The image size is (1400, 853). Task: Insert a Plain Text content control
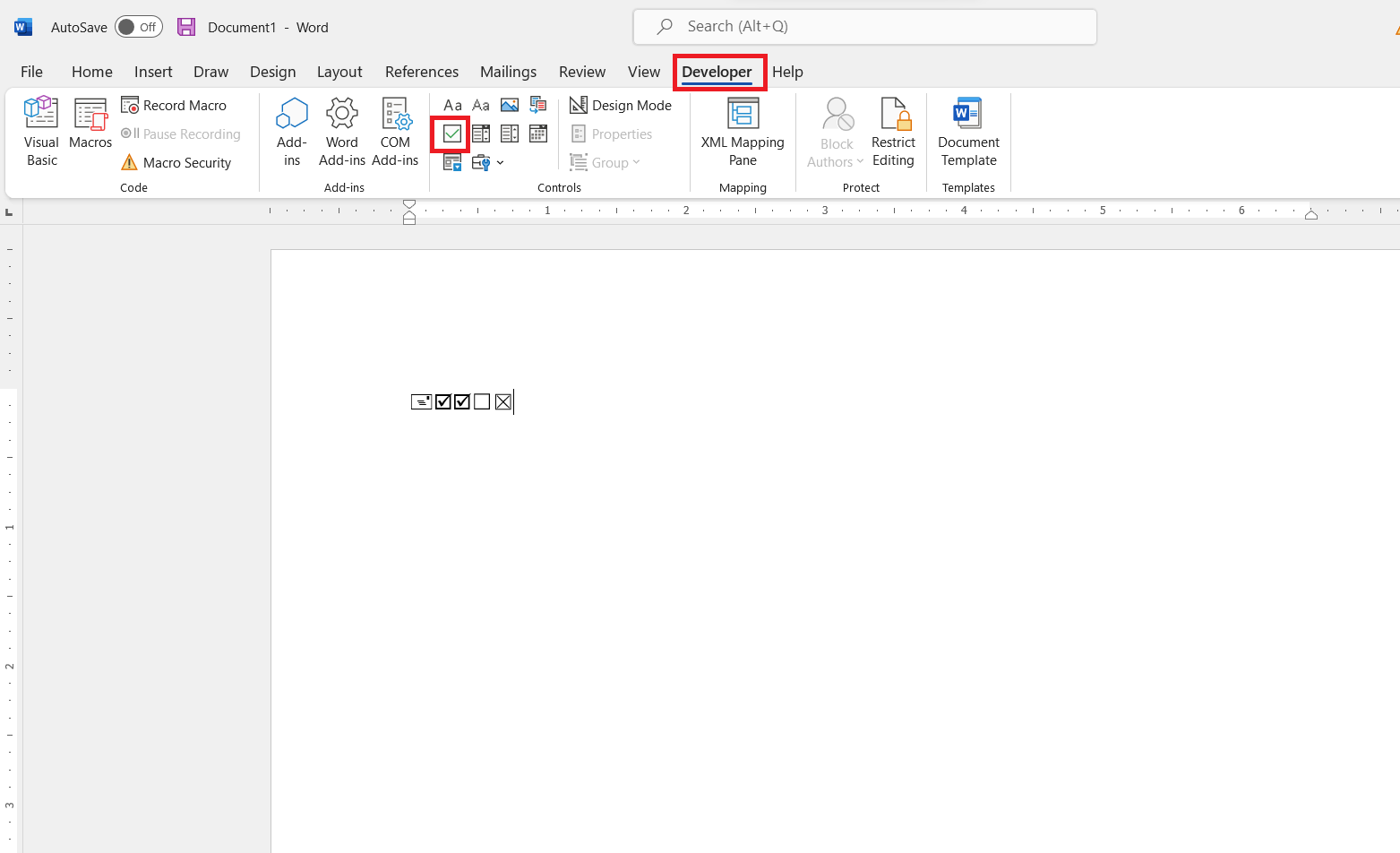(x=481, y=106)
